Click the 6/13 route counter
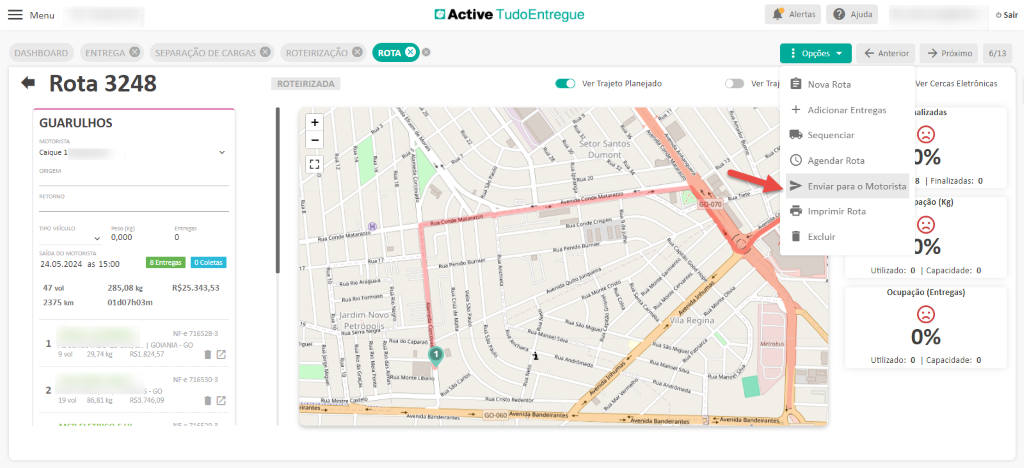 997,54
